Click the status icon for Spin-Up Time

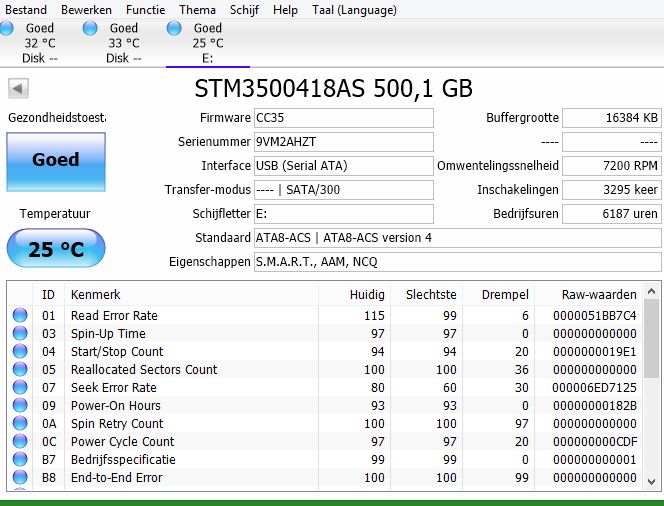click(20, 334)
